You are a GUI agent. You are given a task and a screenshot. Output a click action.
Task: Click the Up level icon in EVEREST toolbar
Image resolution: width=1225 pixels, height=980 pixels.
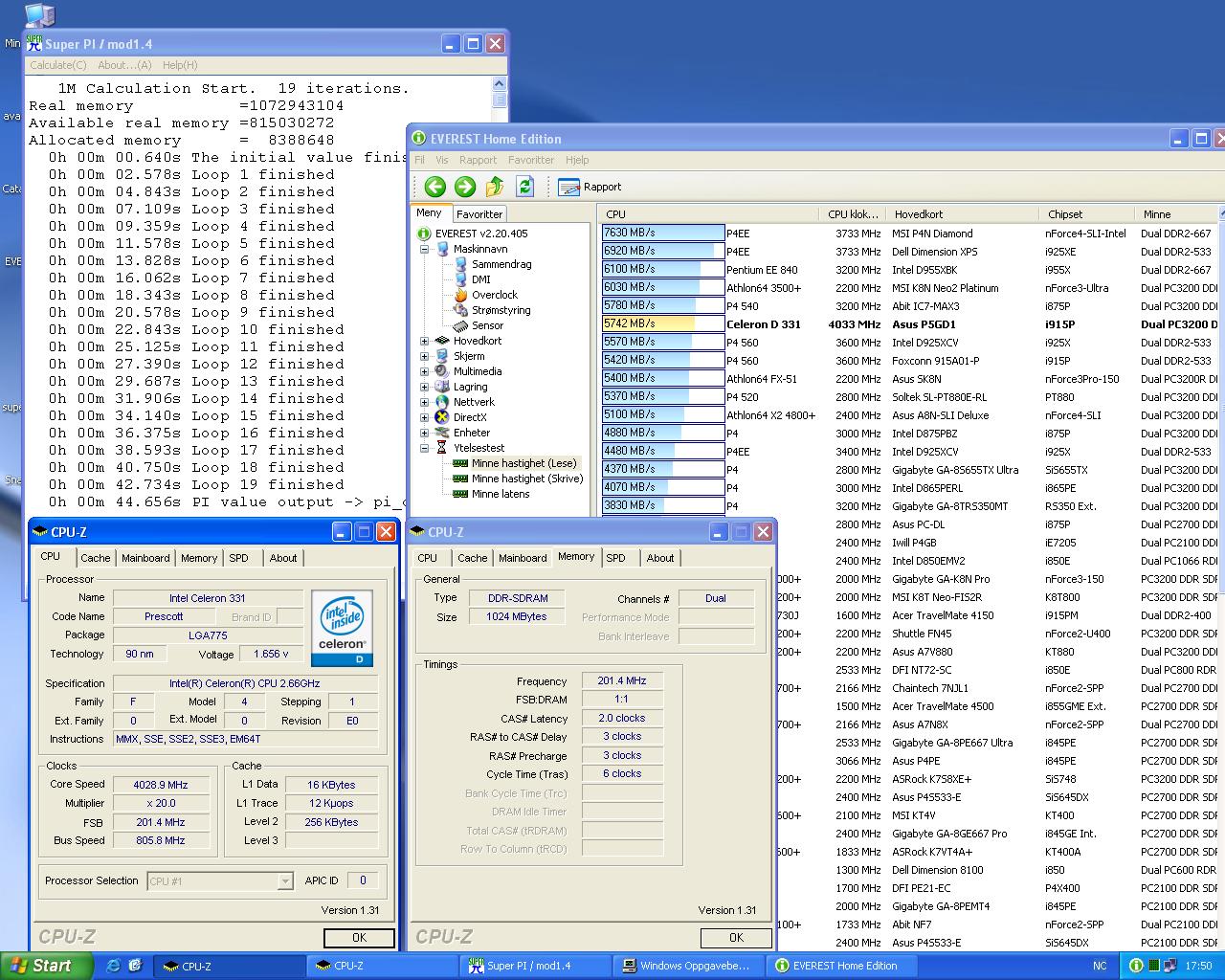click(495, 187)
